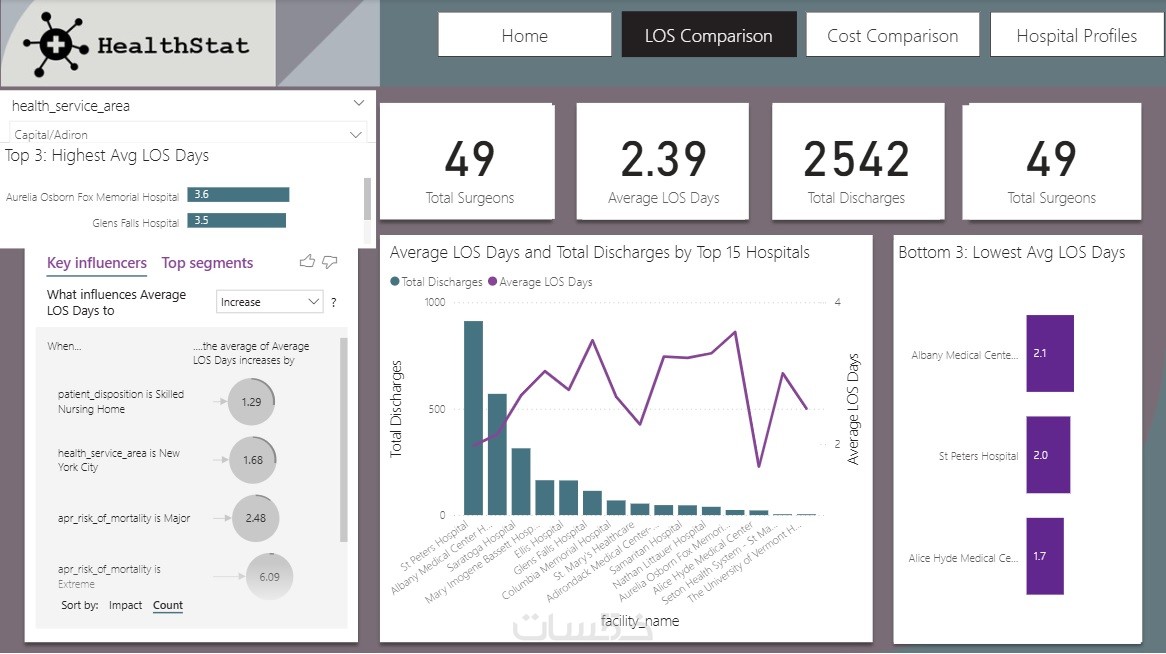The height and width of the screenshot is (654, 1166).
Task: Open the Increase direction dropdown
Action: pyautogui.click(x=269, y=302)
